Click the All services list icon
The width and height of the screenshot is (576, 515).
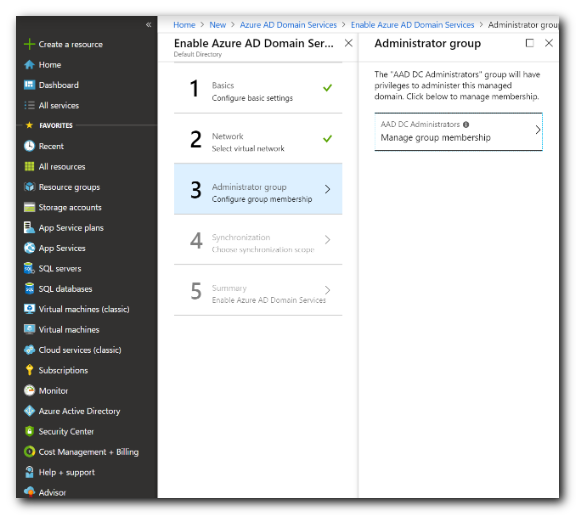(29, 105)
